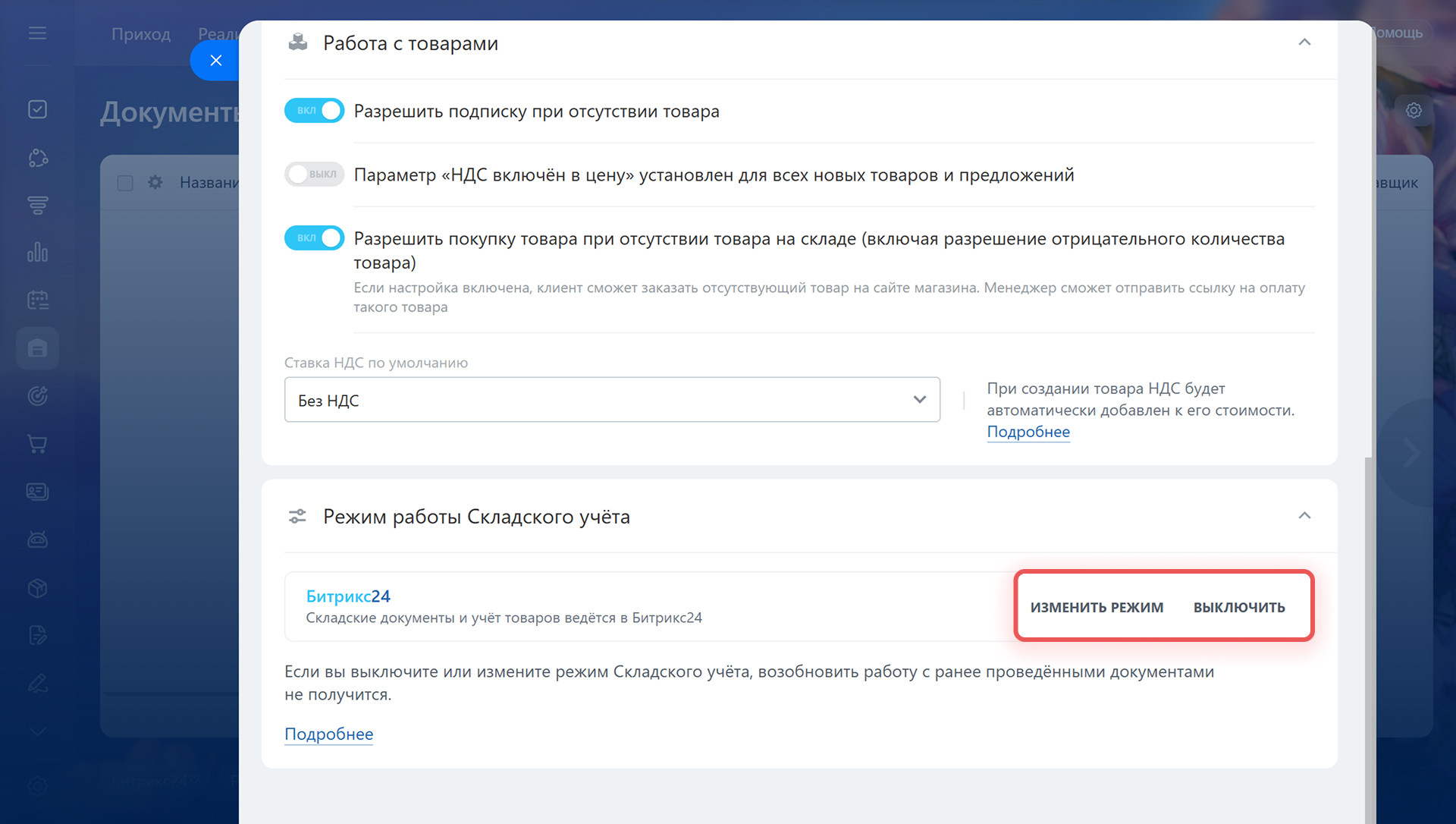This screenshot has height=824, width=1456.
Task: Open the tasks checkmark icon in sidebar
Action: (x=37, y=110)
